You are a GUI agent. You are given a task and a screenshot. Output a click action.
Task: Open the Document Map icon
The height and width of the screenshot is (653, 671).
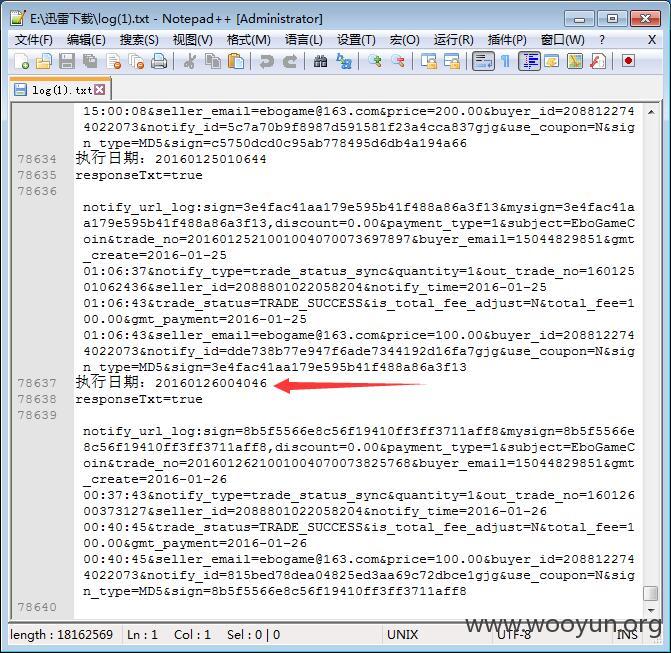click(x=575, y=62)
